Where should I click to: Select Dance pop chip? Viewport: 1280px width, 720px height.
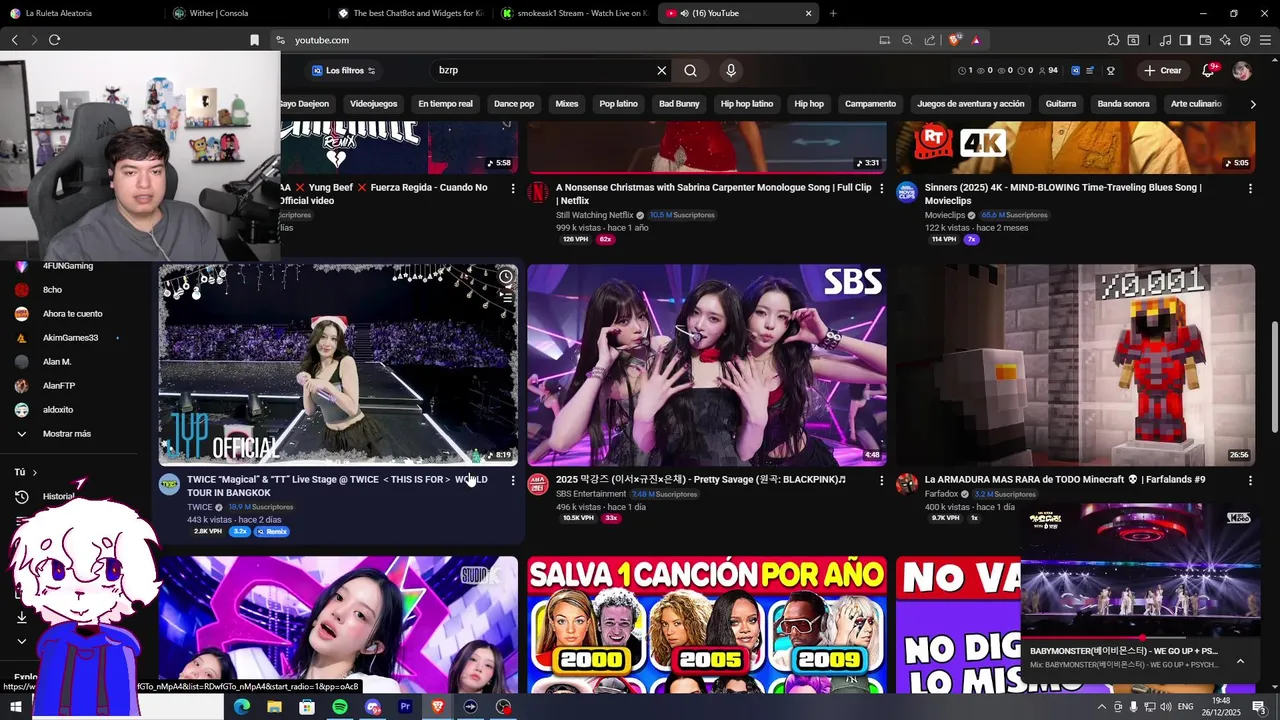coord(514,104)
